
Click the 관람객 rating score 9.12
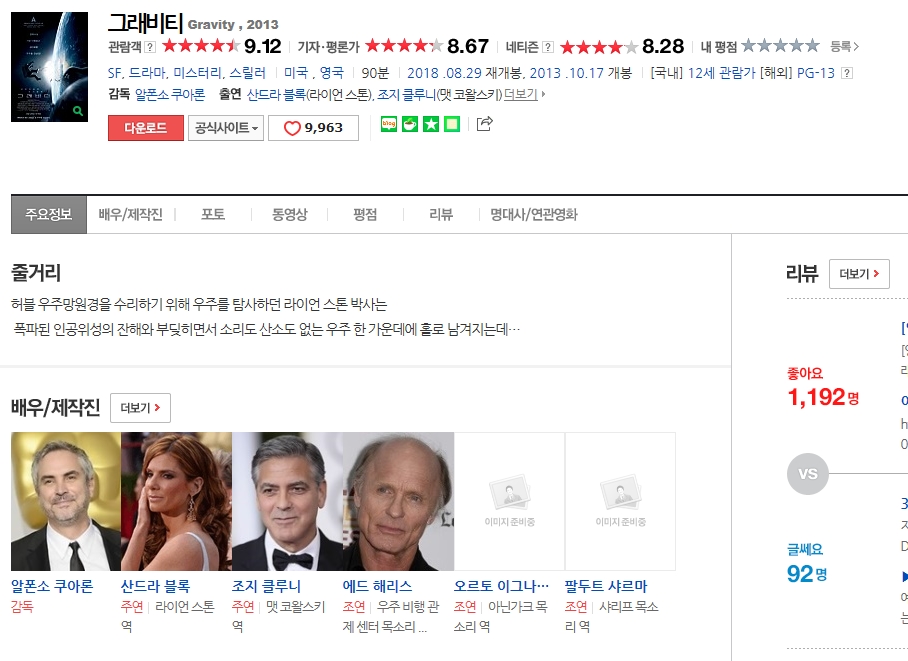click(x=262, y=46)
